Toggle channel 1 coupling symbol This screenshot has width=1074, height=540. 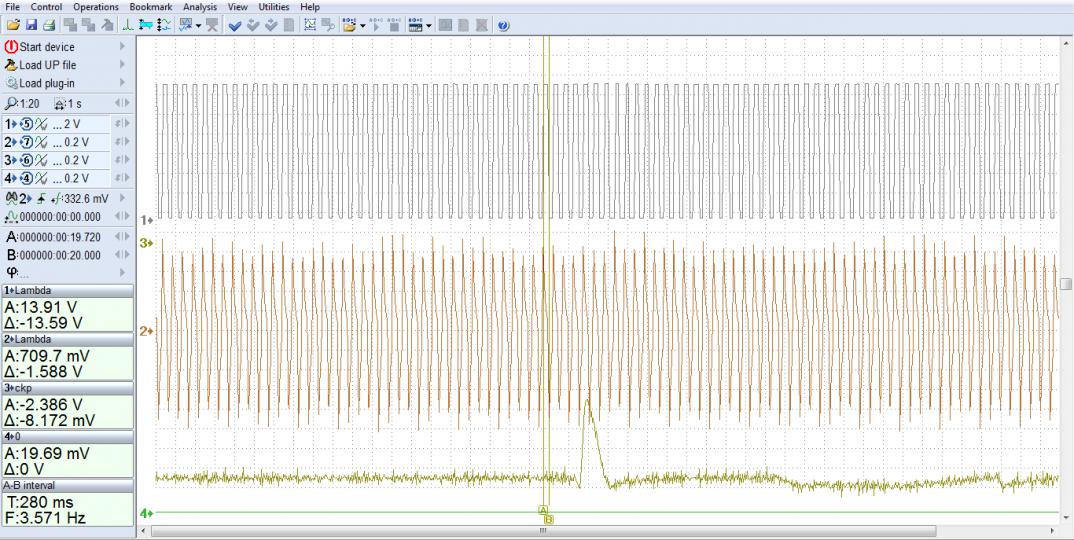[x=42, y=124]
